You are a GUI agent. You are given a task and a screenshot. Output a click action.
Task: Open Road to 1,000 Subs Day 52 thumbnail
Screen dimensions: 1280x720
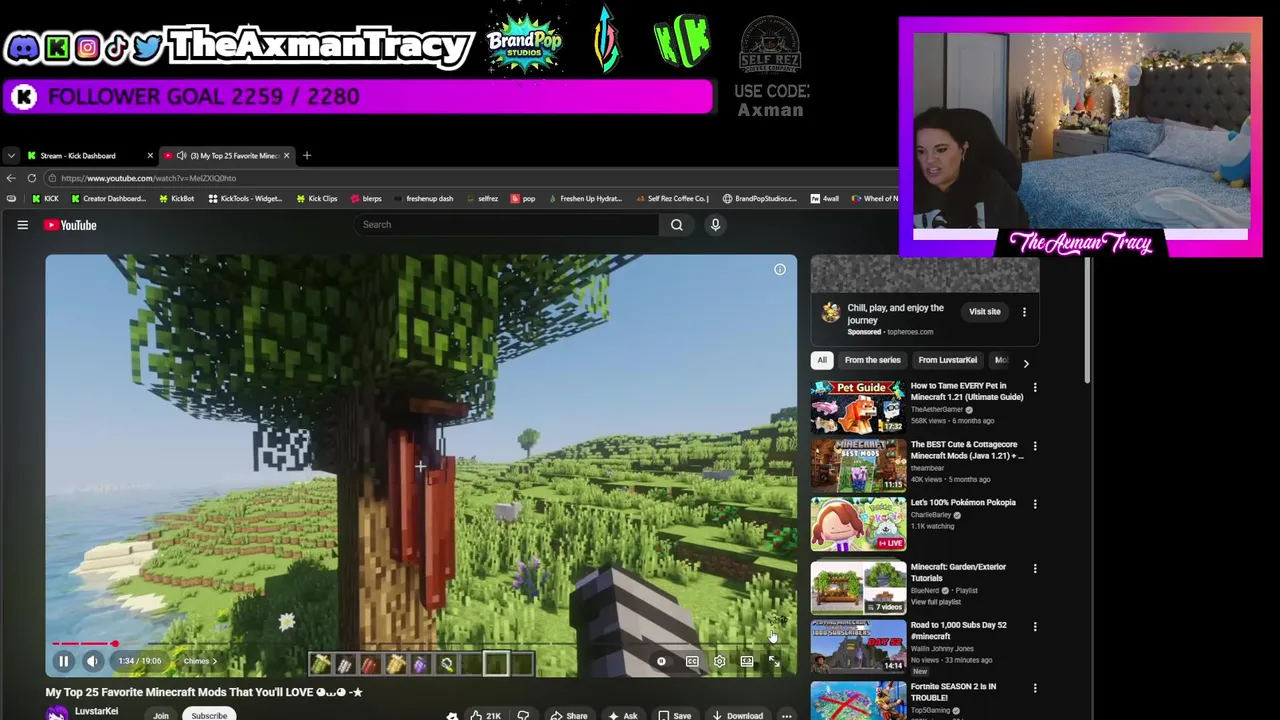[x=858, y=646]
